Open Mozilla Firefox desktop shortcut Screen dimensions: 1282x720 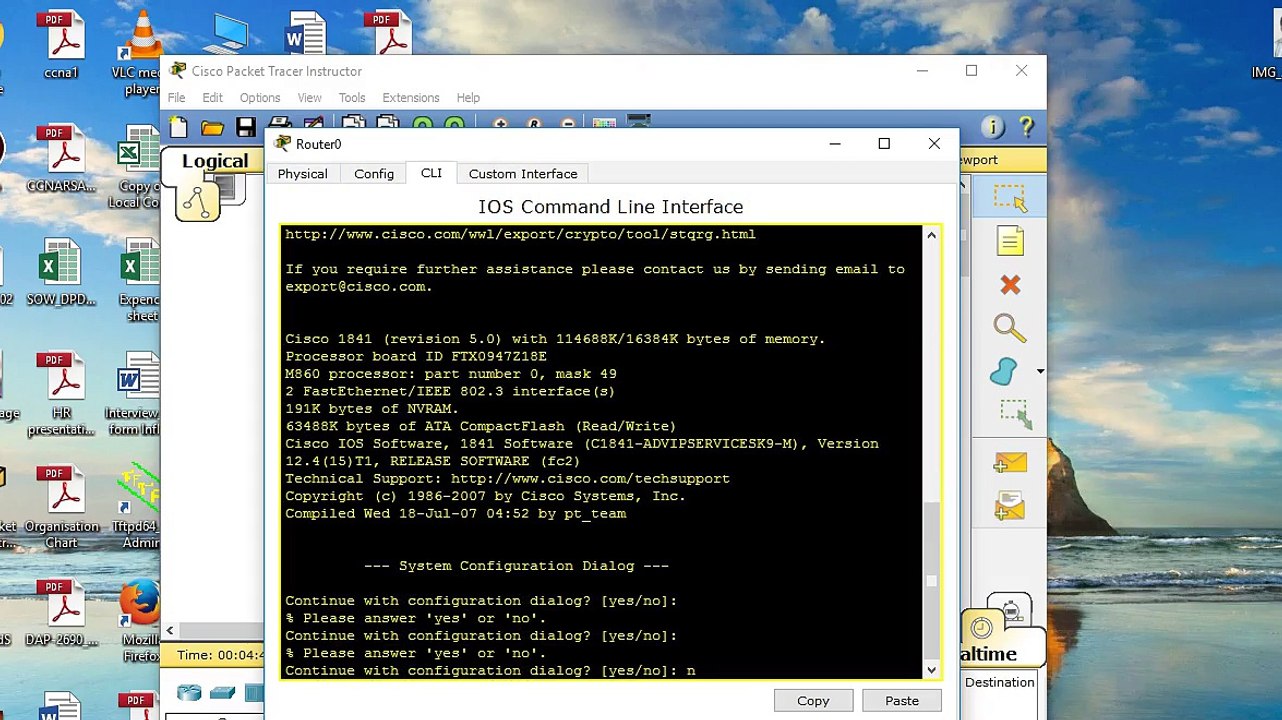140,622
